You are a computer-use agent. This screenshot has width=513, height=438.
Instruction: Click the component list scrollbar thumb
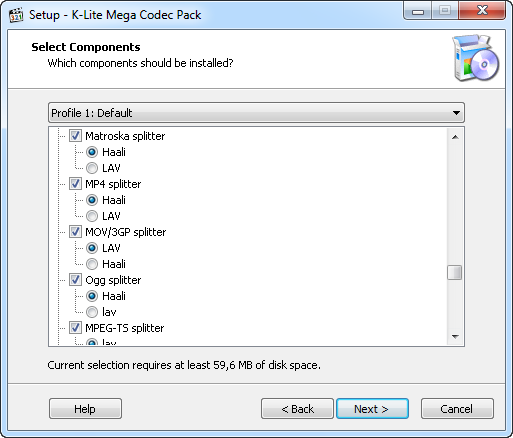tap(455, 273)
